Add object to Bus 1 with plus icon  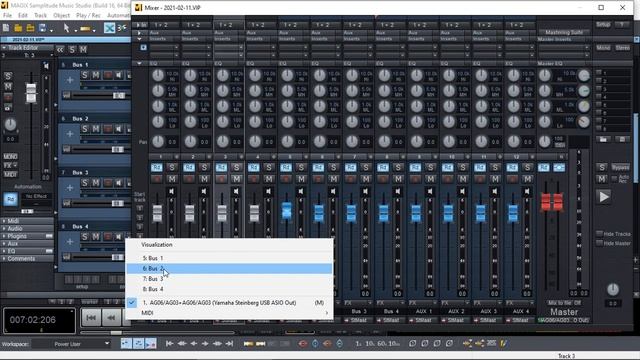(70, 80)
